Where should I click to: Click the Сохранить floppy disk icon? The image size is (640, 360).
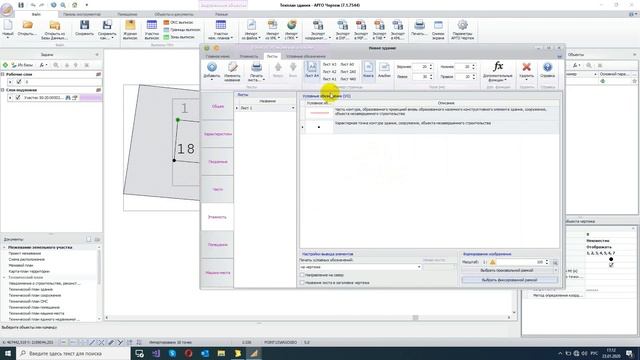click(x=84, y=25)
